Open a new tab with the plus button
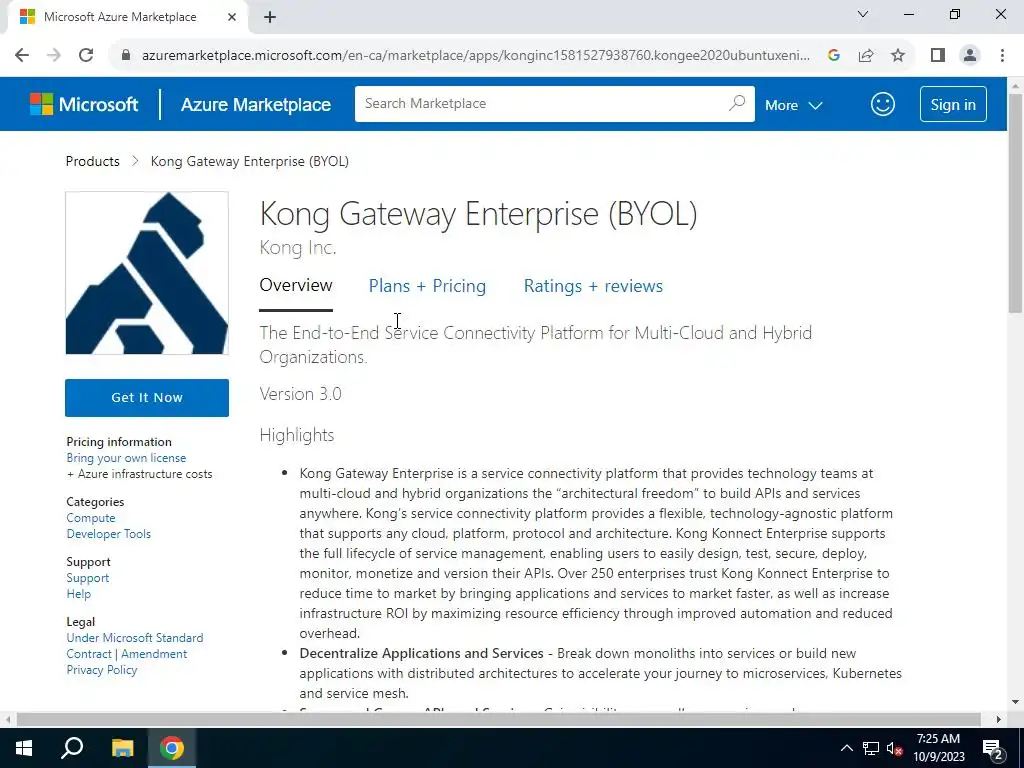 click(270, 17)
